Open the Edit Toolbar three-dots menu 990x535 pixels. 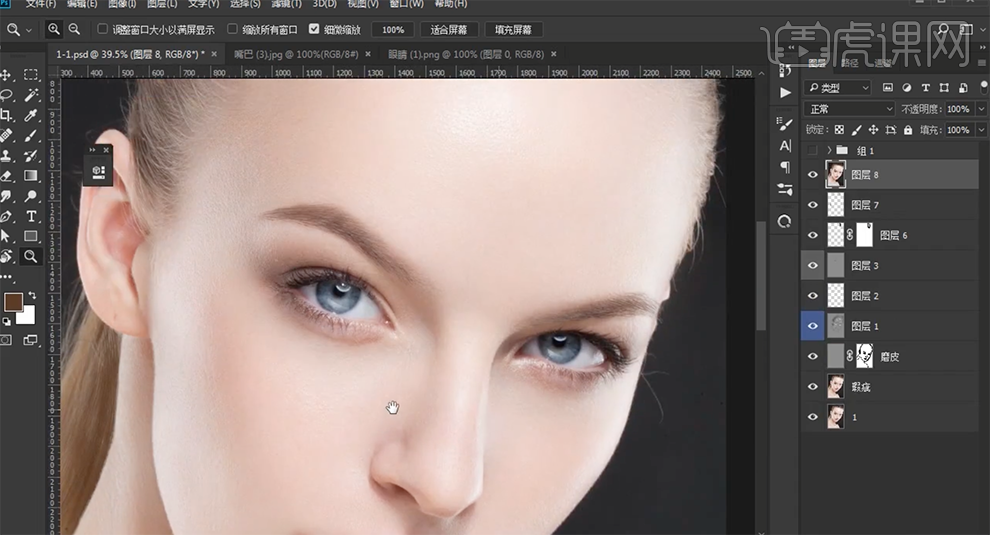(7, 277)
